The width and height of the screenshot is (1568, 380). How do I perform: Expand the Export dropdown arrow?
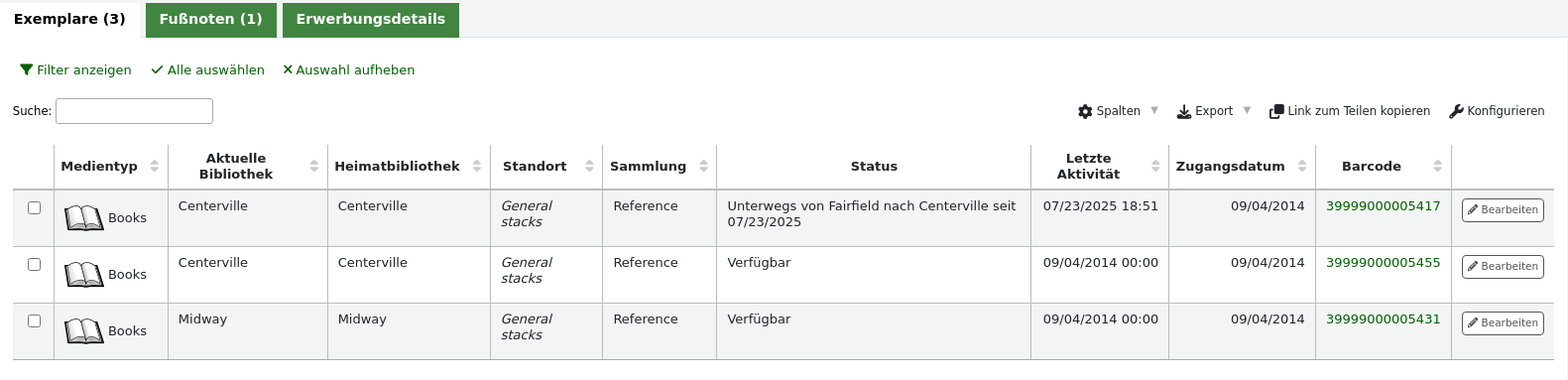coord(1247,110)
